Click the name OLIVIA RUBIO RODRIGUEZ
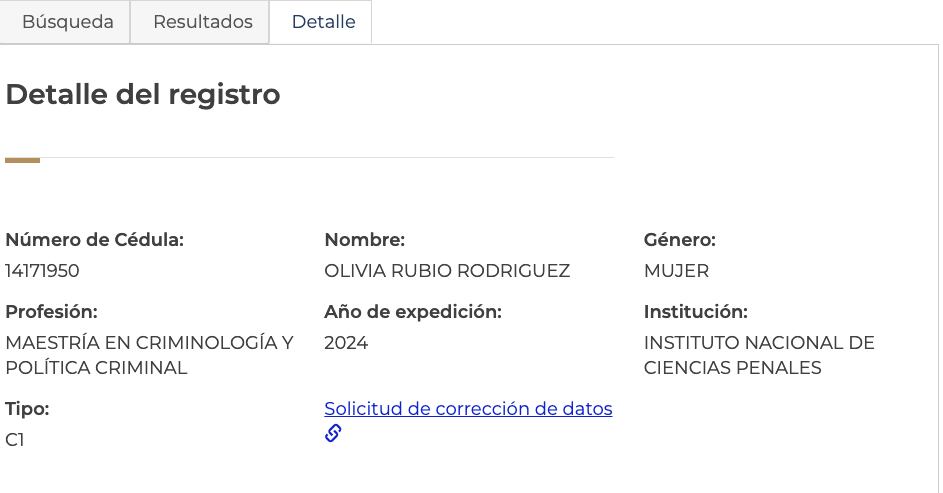Image resolution: width=943 pixels, height=493 pixels. coord(447,271)
